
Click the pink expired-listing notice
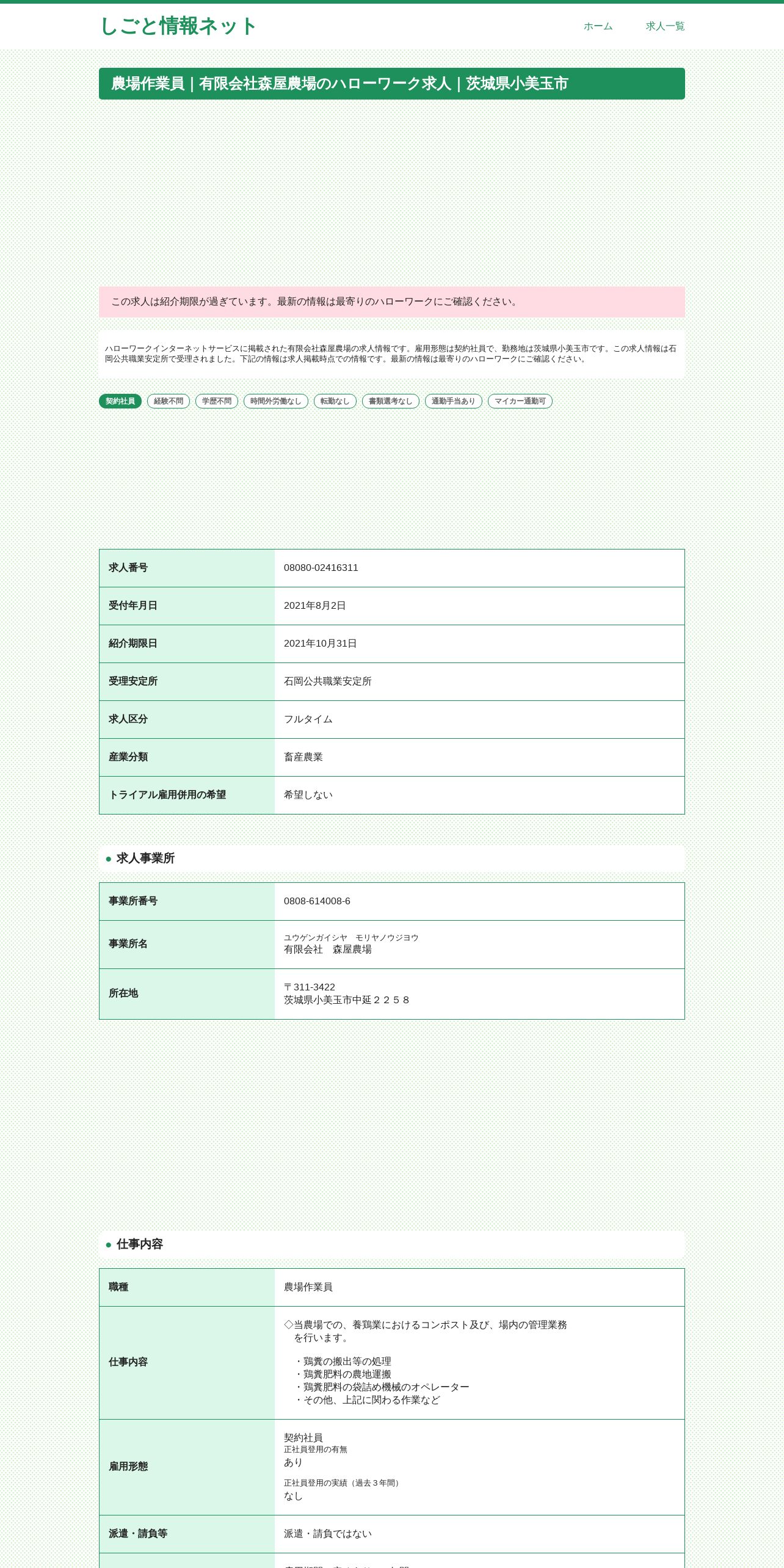(392, 302)
